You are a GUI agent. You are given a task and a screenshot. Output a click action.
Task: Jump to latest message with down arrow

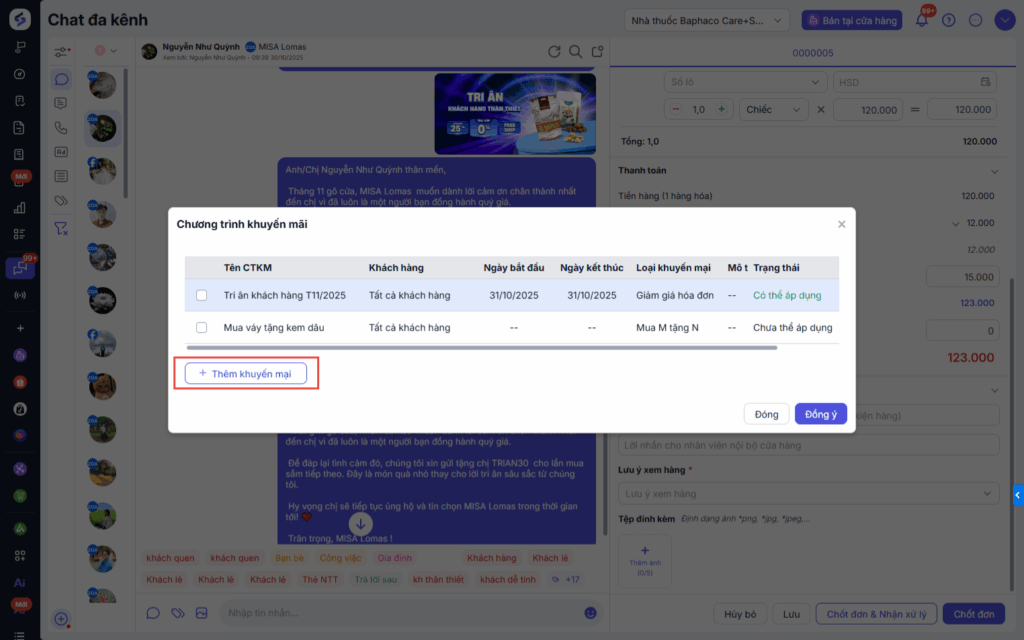[x=360, y=523]
